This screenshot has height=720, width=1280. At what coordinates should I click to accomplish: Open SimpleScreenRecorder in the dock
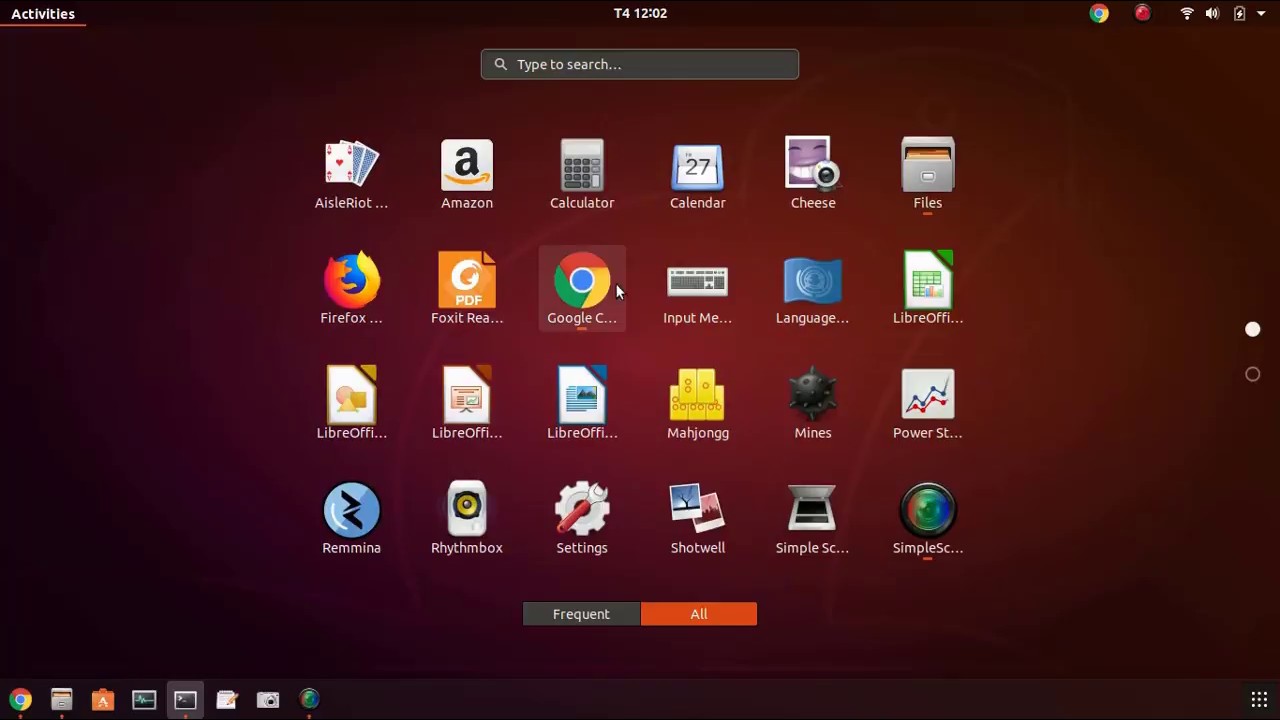(309, 699)
